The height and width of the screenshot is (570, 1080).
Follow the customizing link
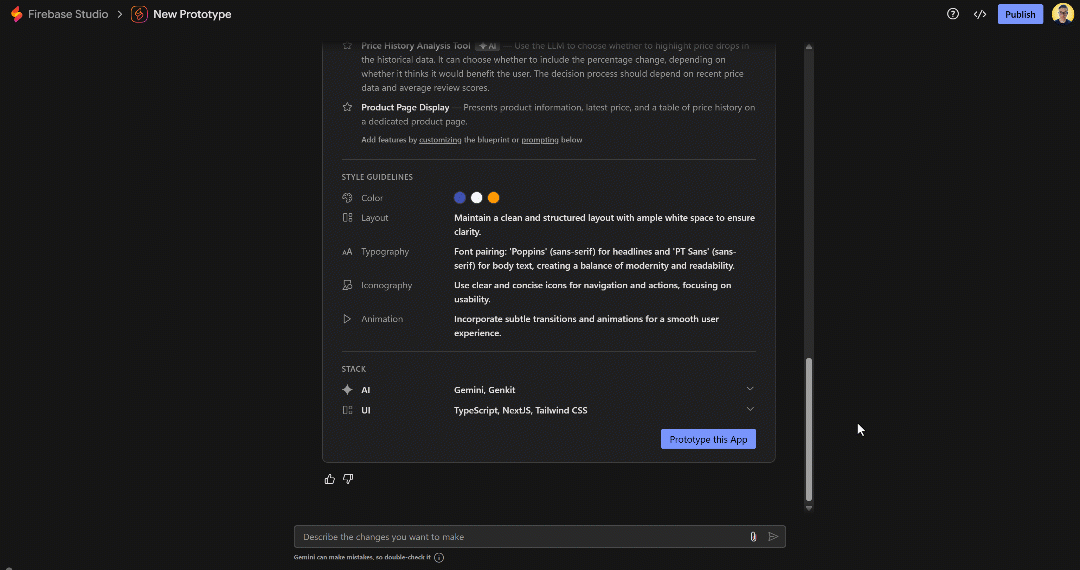tap(440, 140)
